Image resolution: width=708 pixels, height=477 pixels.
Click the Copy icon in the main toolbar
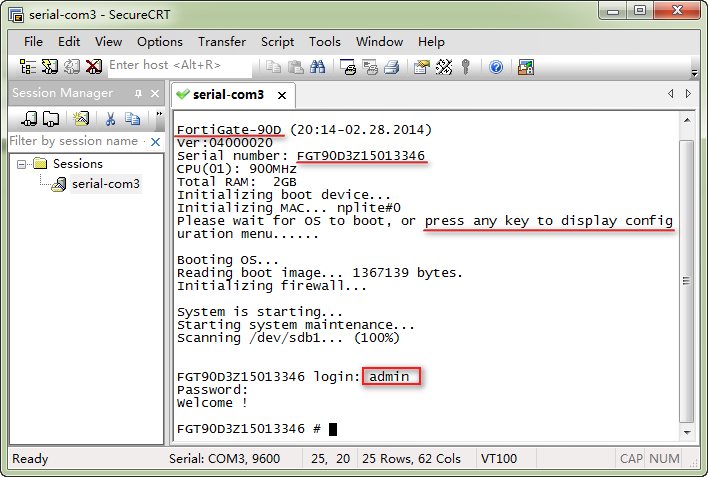[273, 67]
